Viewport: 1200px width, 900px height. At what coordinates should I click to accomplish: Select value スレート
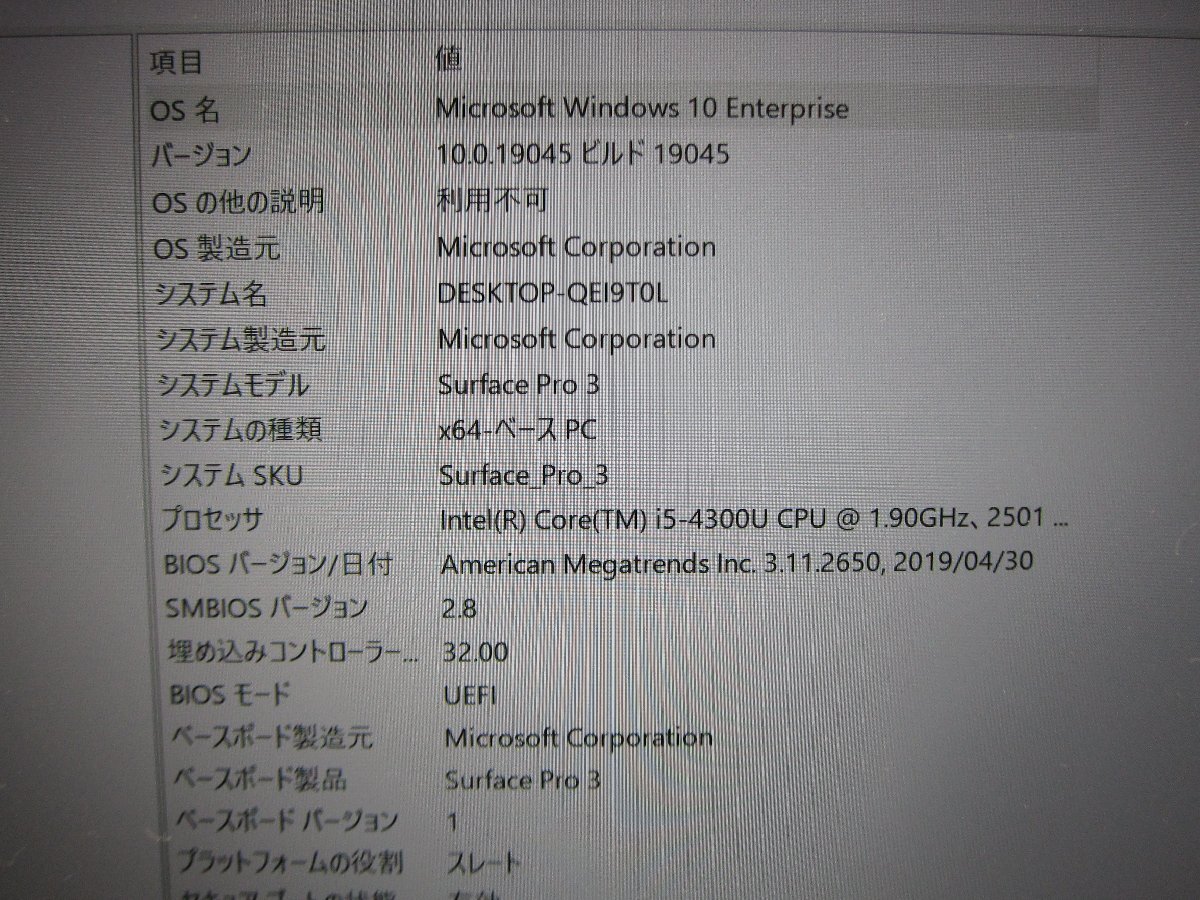point(484,861)
